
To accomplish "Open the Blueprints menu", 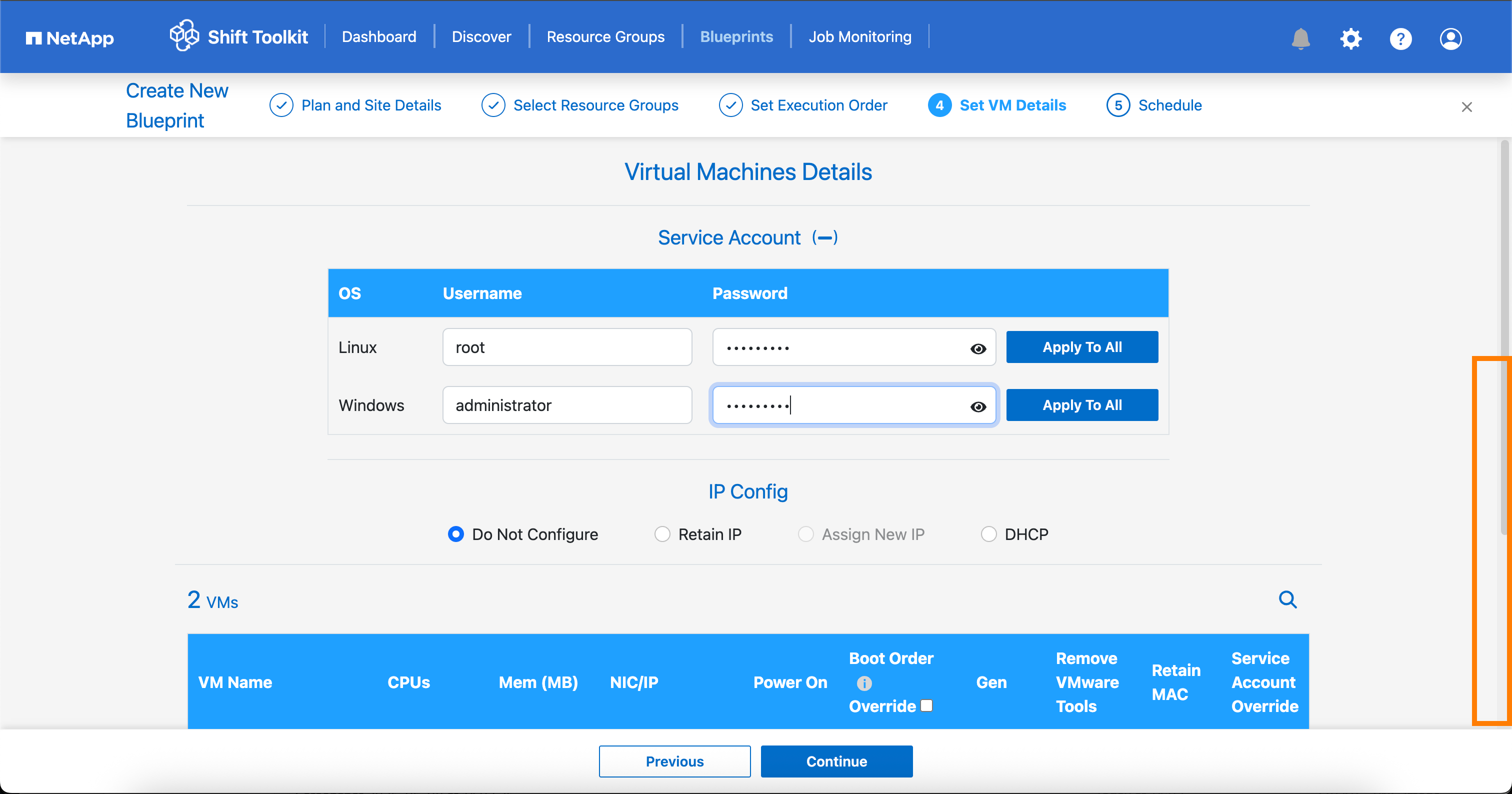I will pos(736,37).
